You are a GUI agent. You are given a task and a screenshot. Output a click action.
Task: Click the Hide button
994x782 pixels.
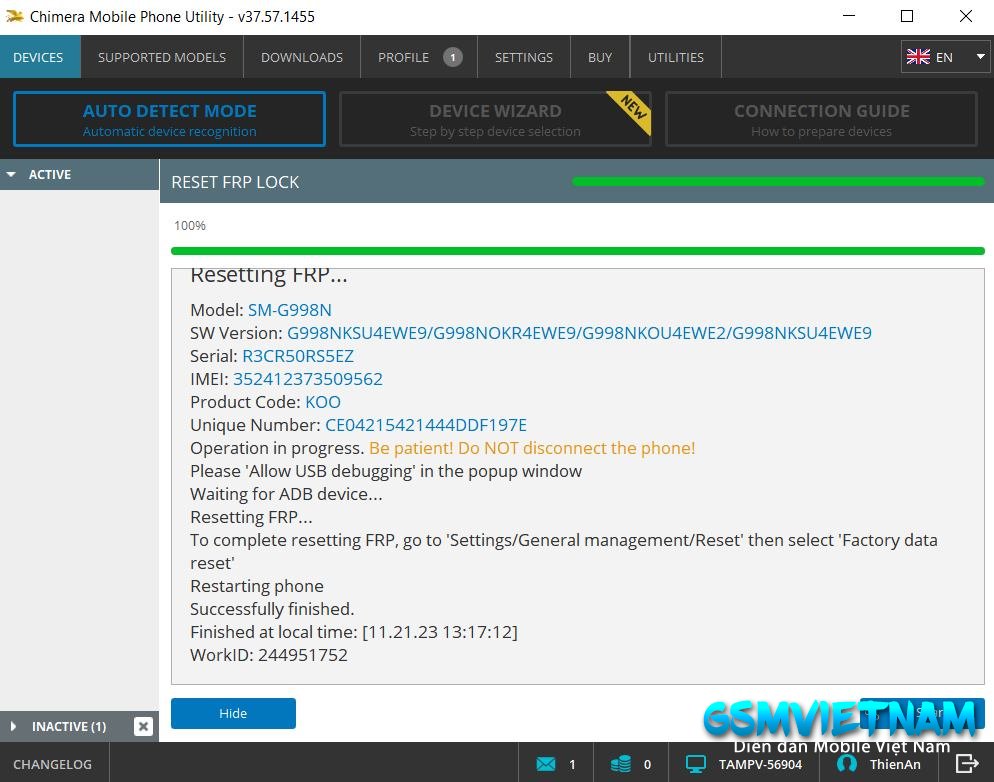(x=233, y=714)
